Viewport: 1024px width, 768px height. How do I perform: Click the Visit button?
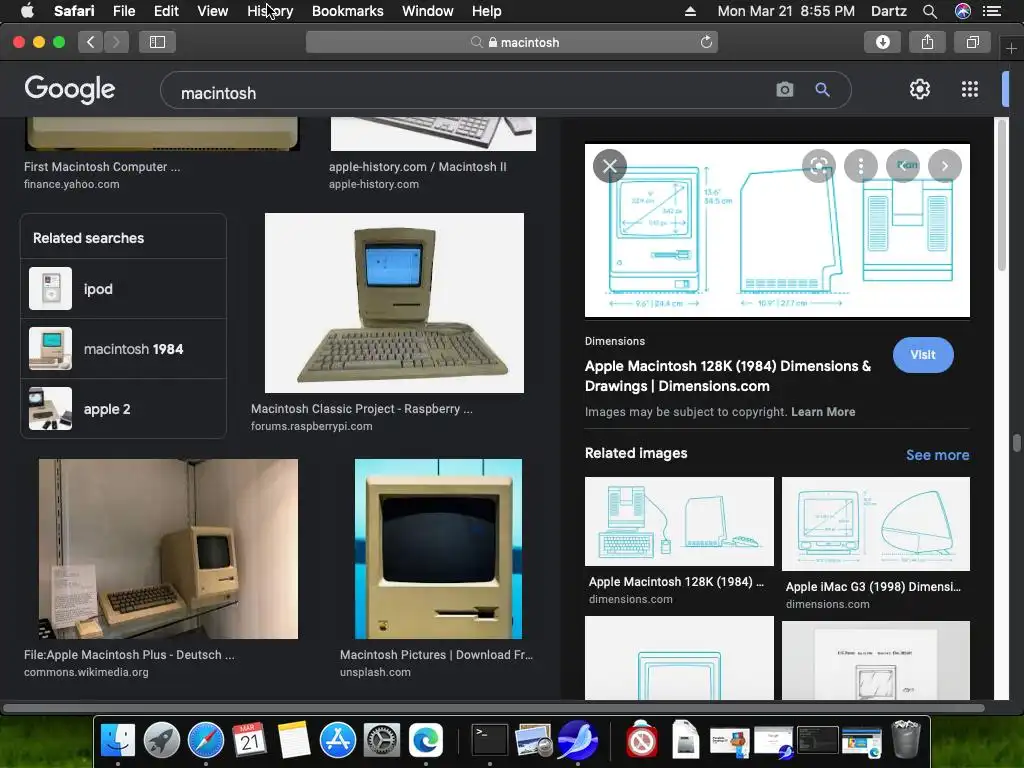coord(923,355)
